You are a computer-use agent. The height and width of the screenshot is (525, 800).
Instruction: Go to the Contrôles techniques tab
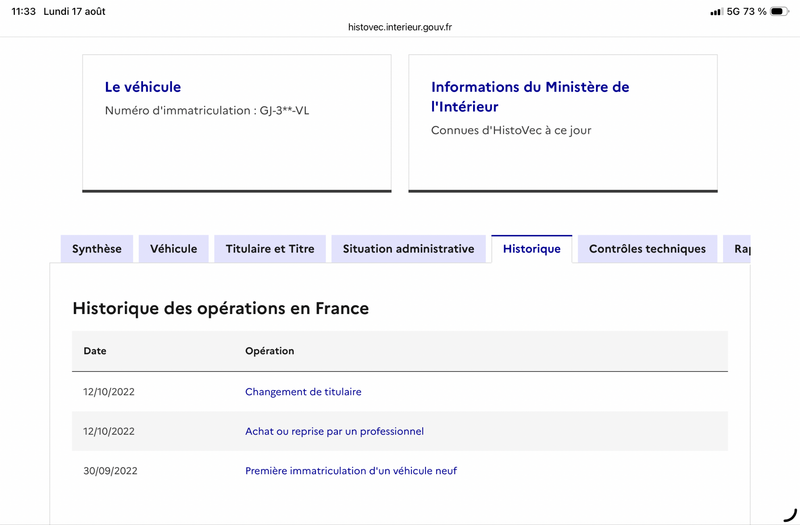tap(647, 249)
